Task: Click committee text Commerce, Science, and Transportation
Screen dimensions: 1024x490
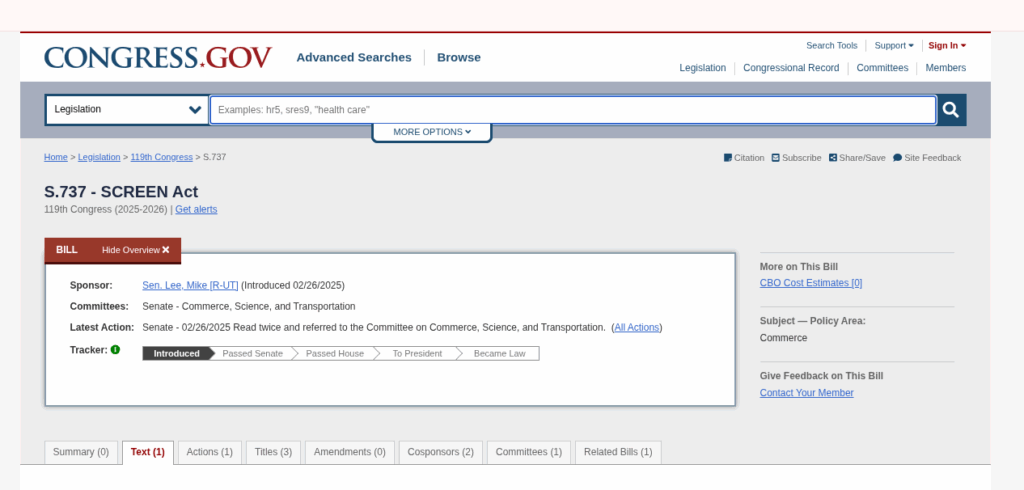Action: pos(268,306)
